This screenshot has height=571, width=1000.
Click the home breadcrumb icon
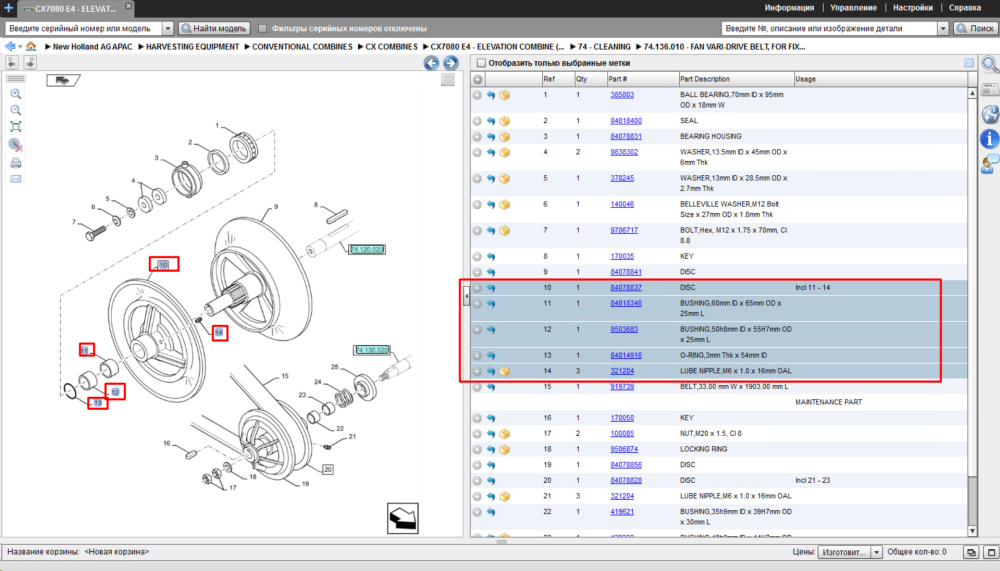pos(31,47)
